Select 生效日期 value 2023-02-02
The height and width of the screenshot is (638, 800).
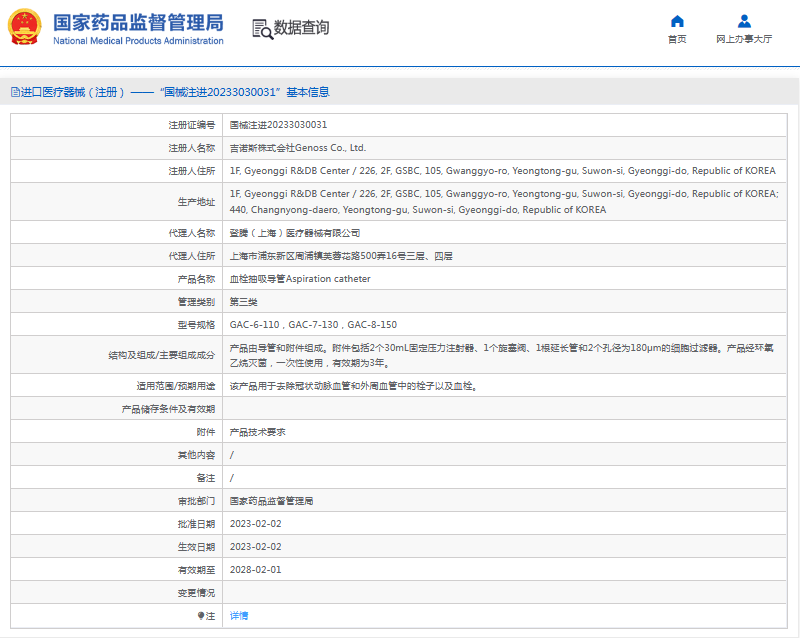[255, 547]
